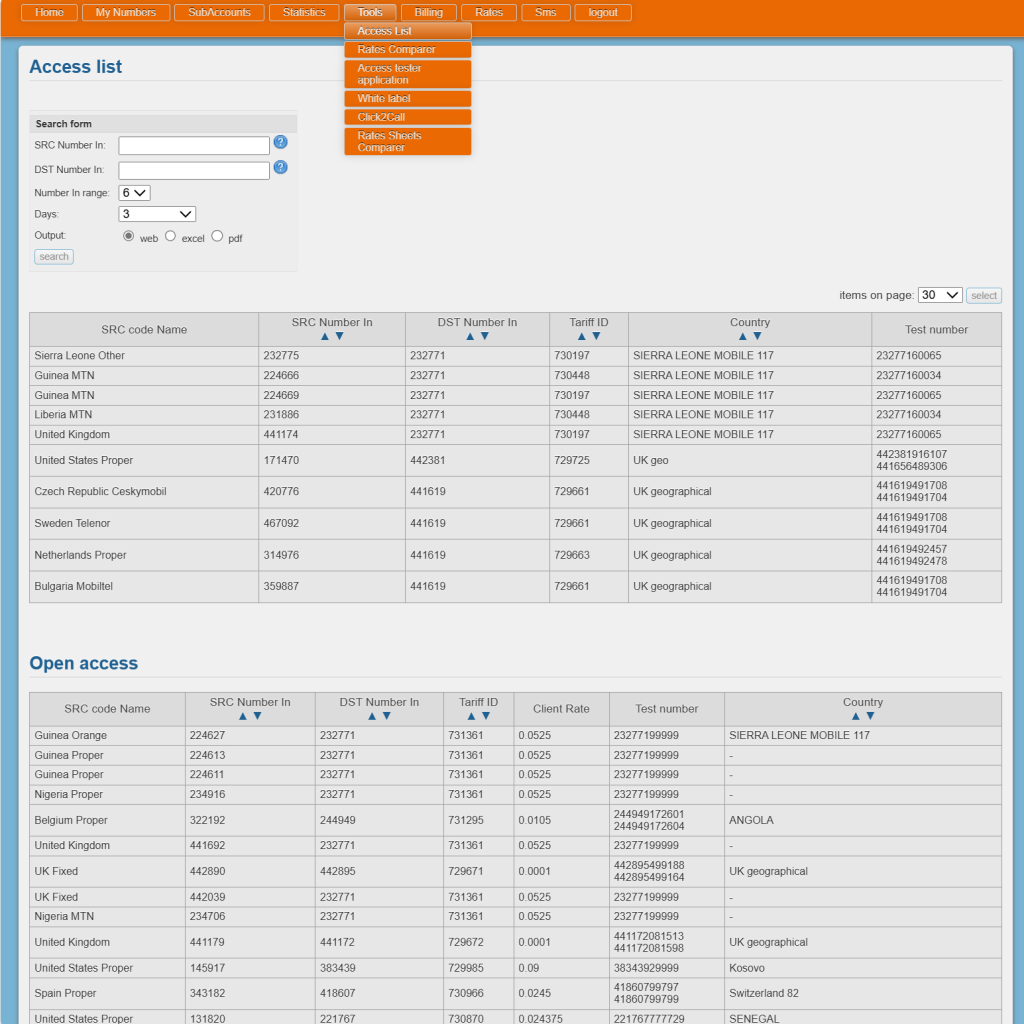Choose Rates Comparer from Tools submenu

[408, 50]
